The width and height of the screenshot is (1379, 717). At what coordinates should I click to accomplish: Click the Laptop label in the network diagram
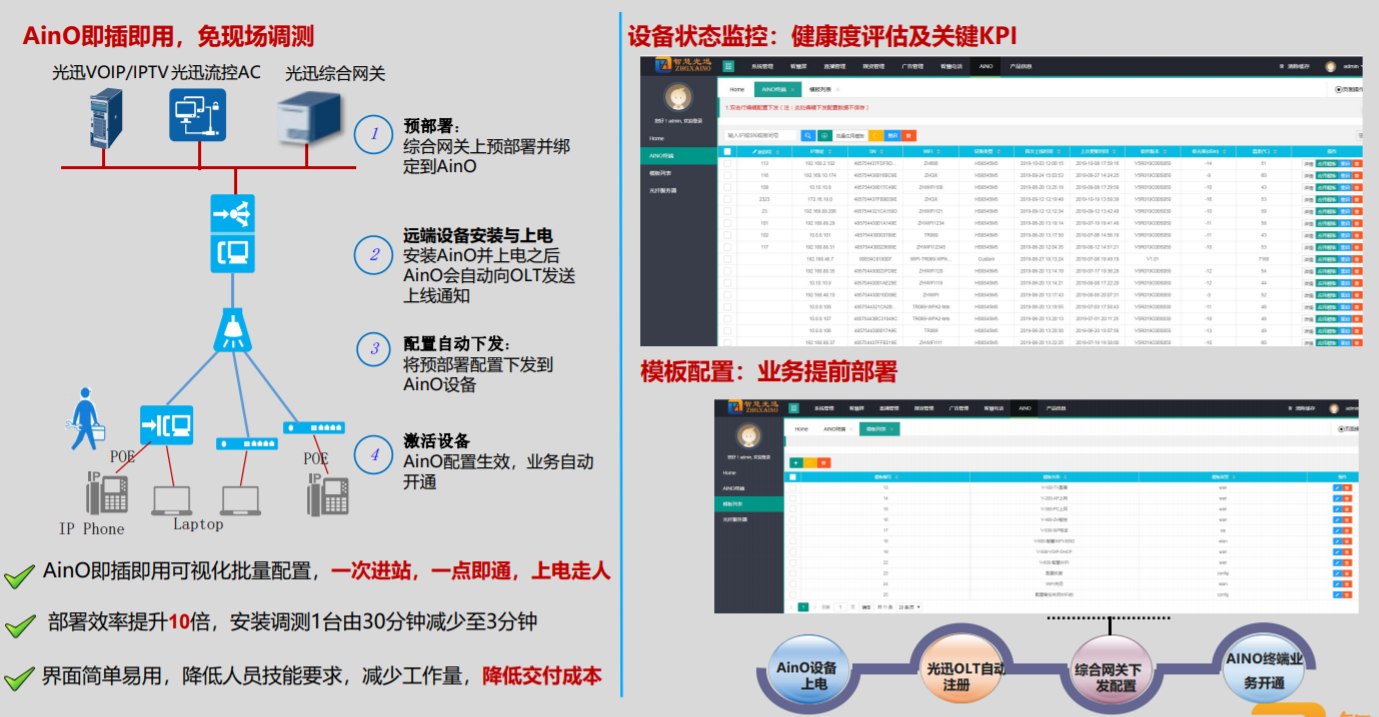click(x=198, y=524)
